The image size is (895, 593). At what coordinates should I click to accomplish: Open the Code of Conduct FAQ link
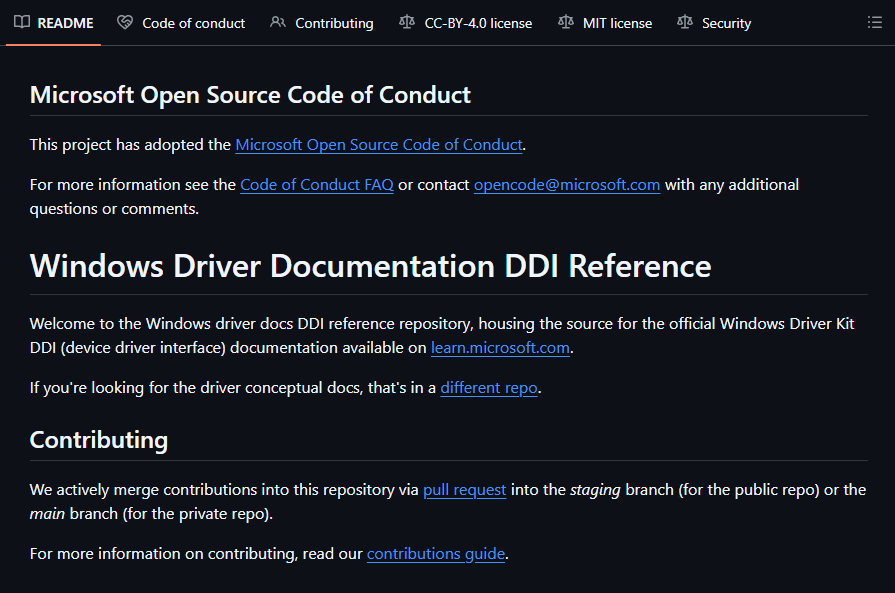317,185
